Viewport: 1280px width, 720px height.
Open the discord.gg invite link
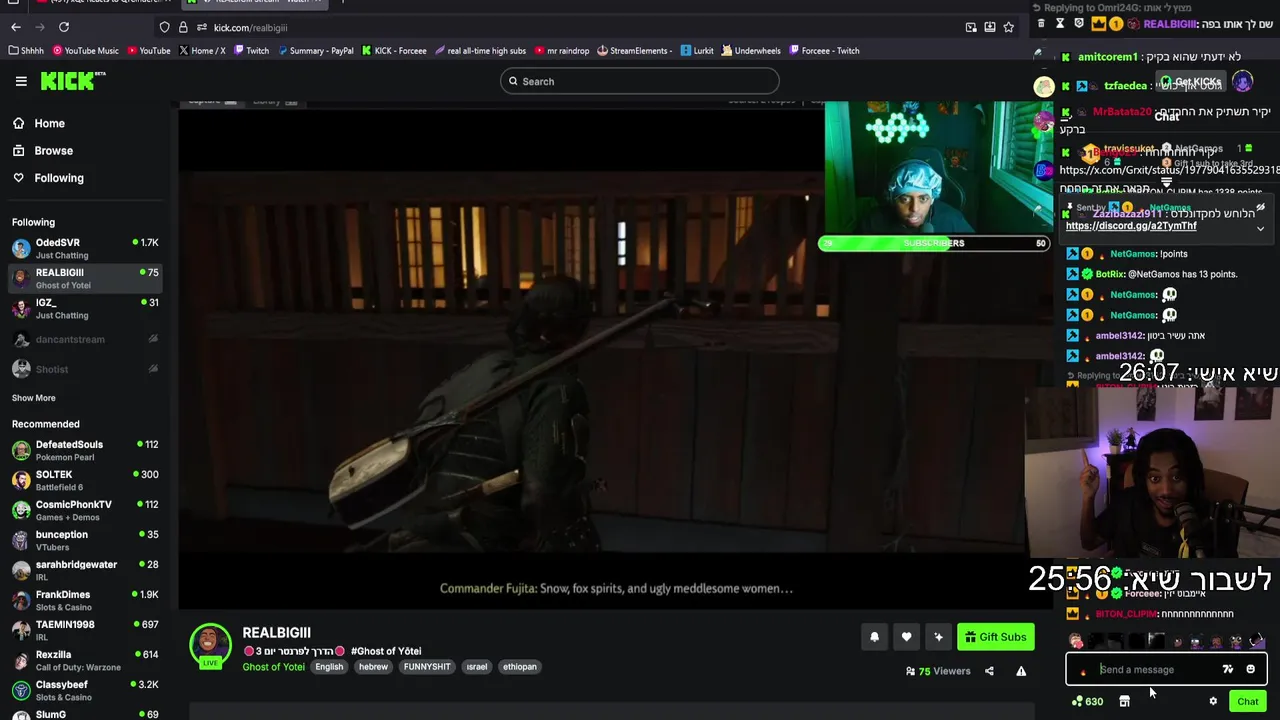click(x=1131, y=226)
